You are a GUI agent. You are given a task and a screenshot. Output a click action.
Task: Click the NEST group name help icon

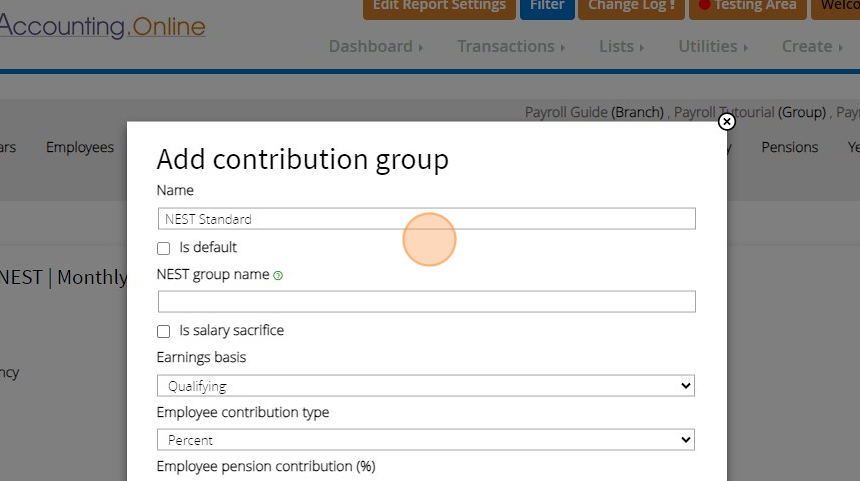coord(278,275)
